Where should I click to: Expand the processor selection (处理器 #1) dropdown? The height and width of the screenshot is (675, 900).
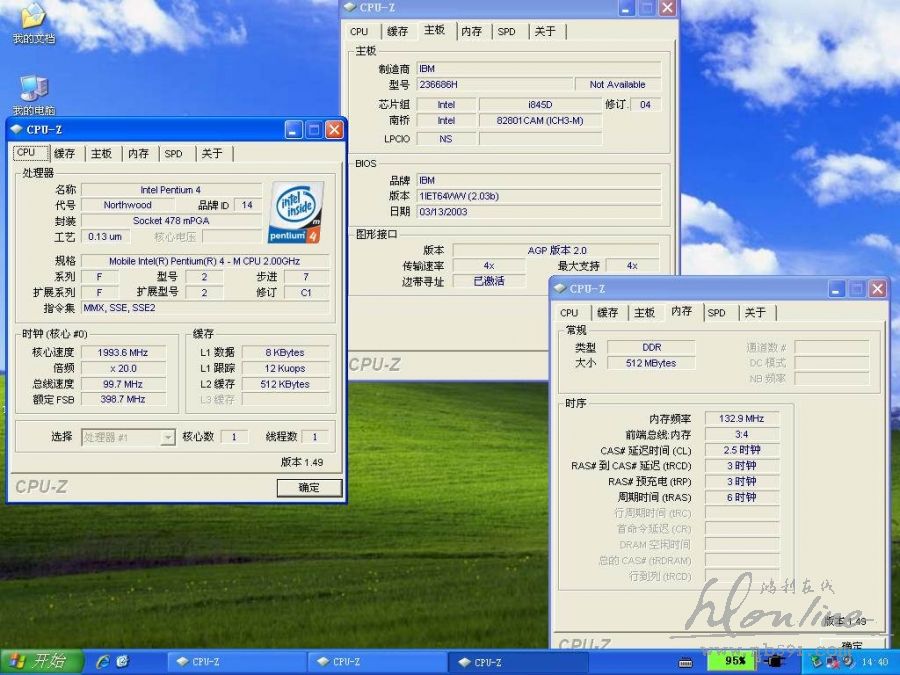(x=167, y=437)
